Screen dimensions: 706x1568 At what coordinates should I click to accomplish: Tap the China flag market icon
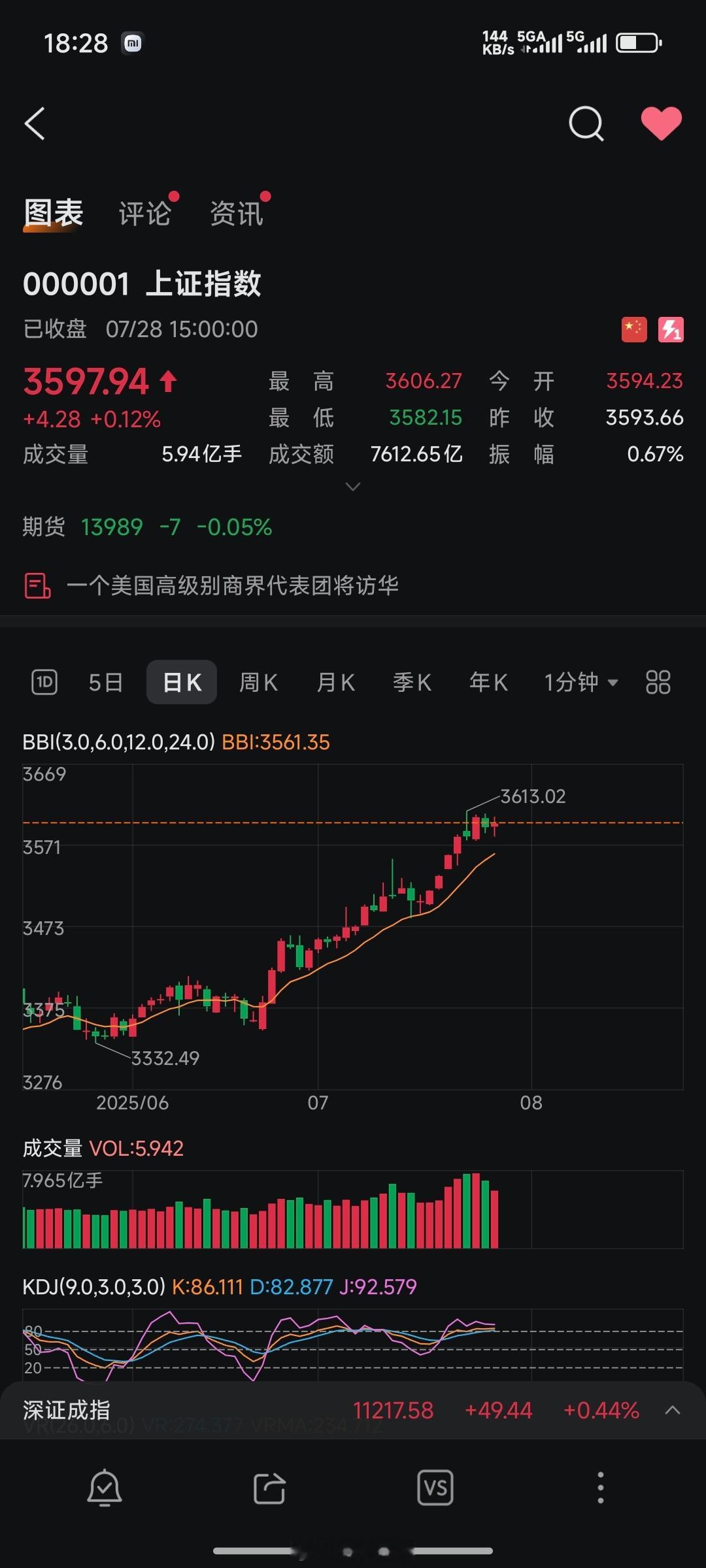634,329
